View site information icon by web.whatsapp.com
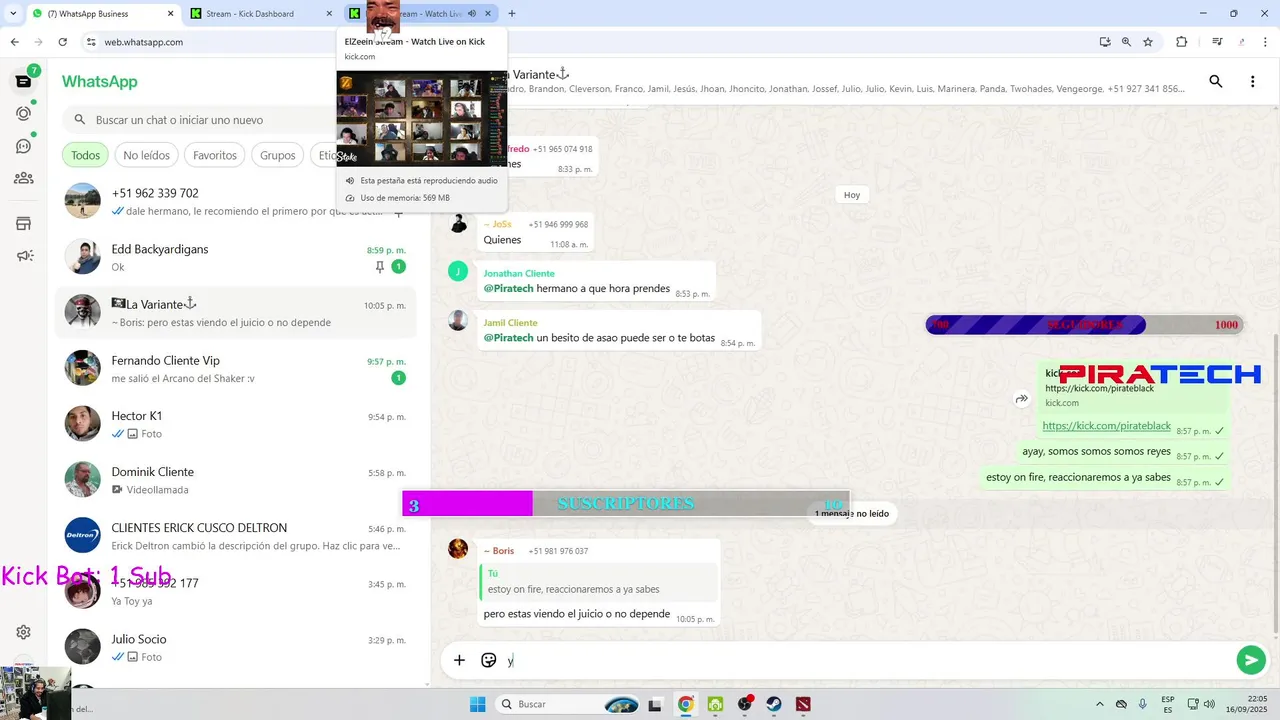Viewport: 1280px width, 720px height. click(90, 42)
